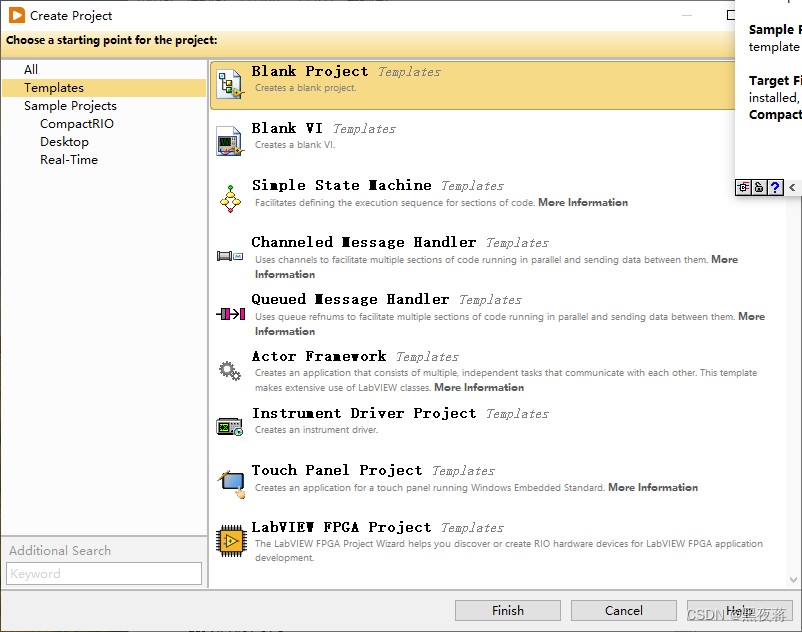Click the LabVIEW FPGA Project chip icon
Viewport: 802px width, 632px height.
(231, 541)
